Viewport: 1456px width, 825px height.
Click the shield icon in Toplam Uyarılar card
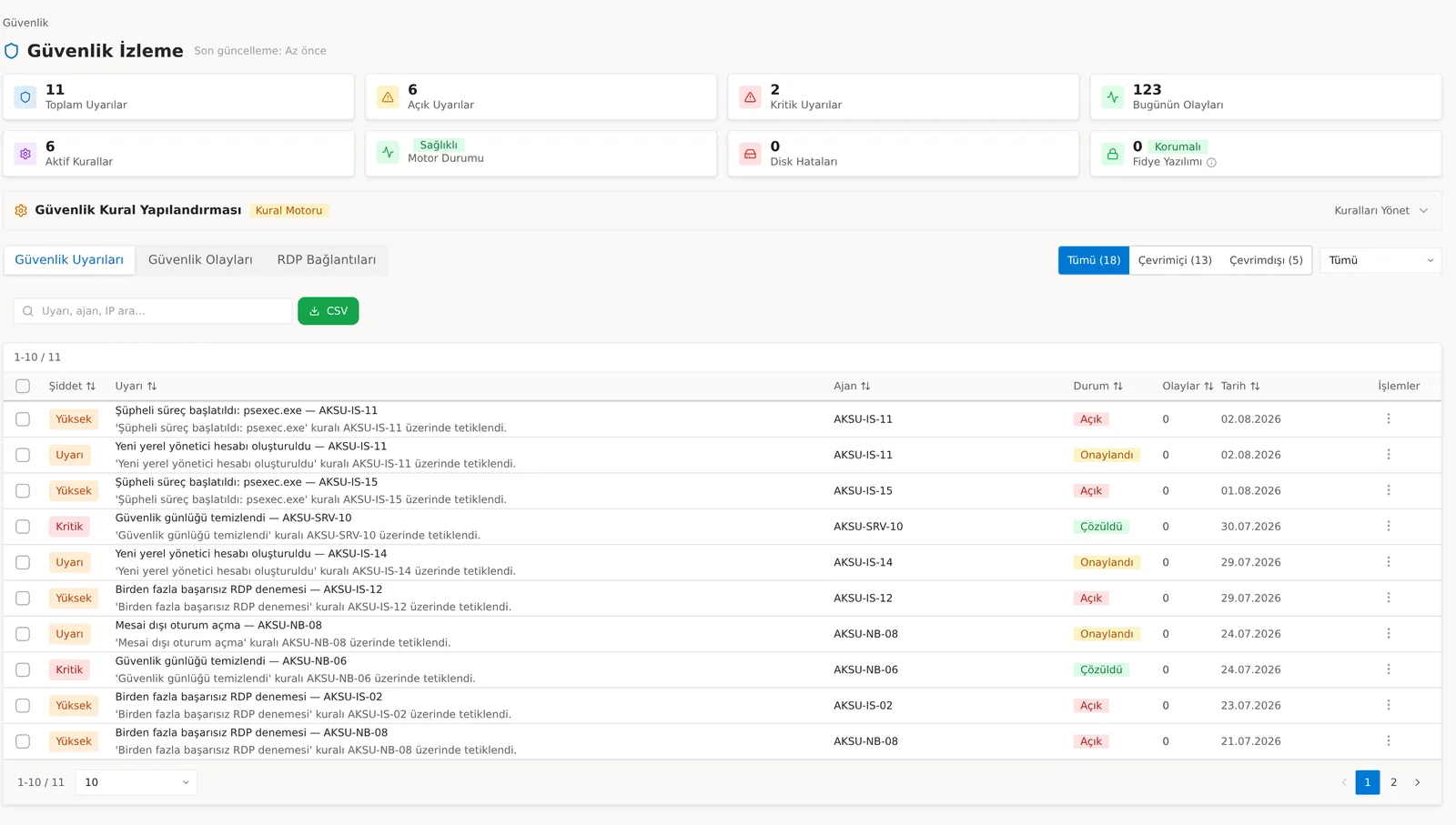click(25, 96)
